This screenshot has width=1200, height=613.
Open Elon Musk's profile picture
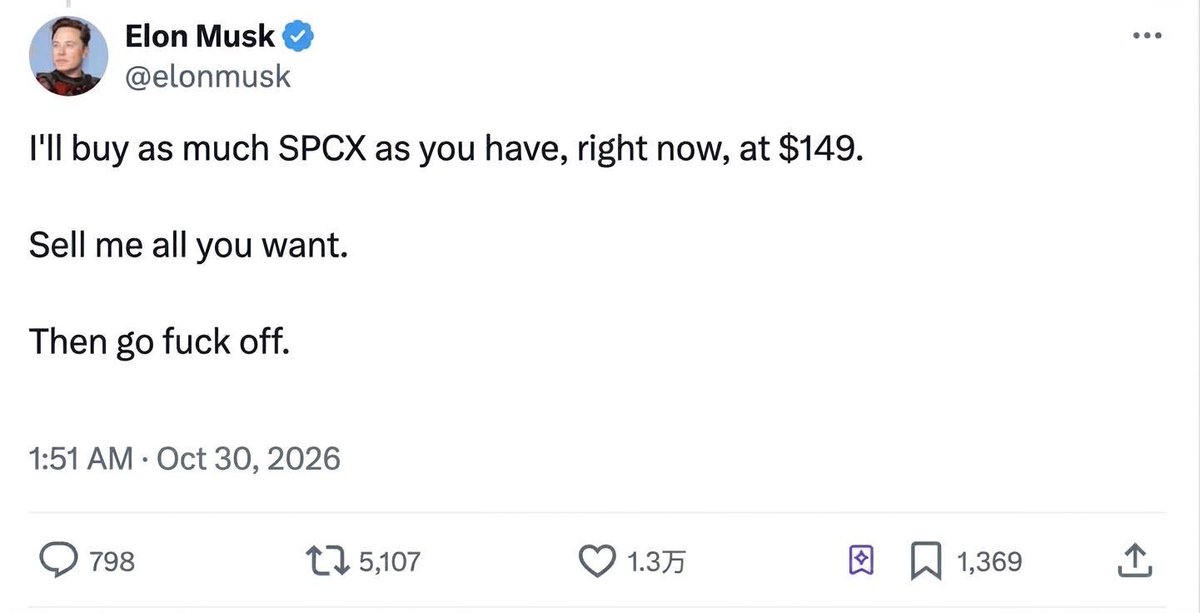click(x=67, y=56)
